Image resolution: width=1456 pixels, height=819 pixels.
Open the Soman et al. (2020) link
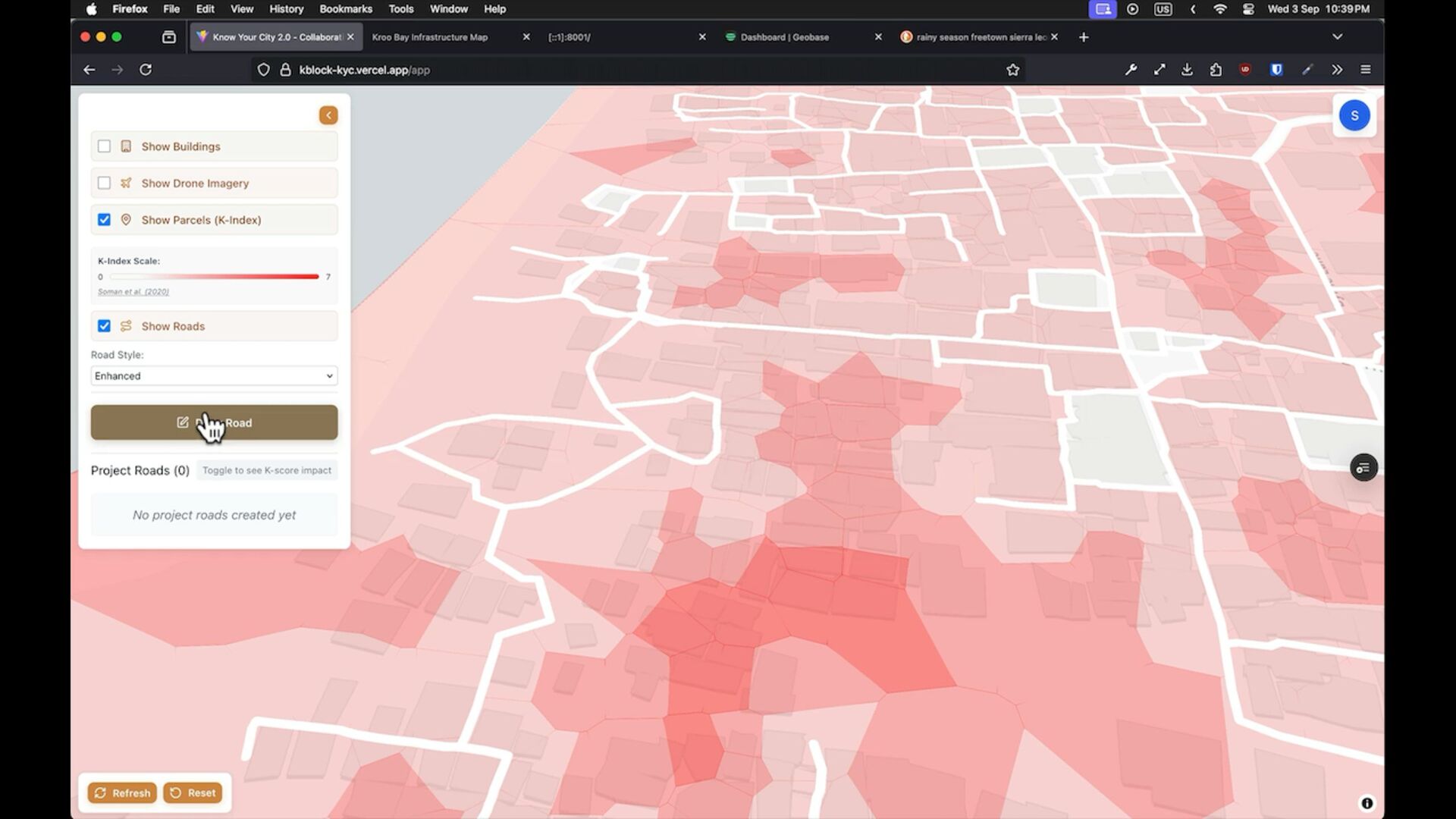(x=133, y=292)
